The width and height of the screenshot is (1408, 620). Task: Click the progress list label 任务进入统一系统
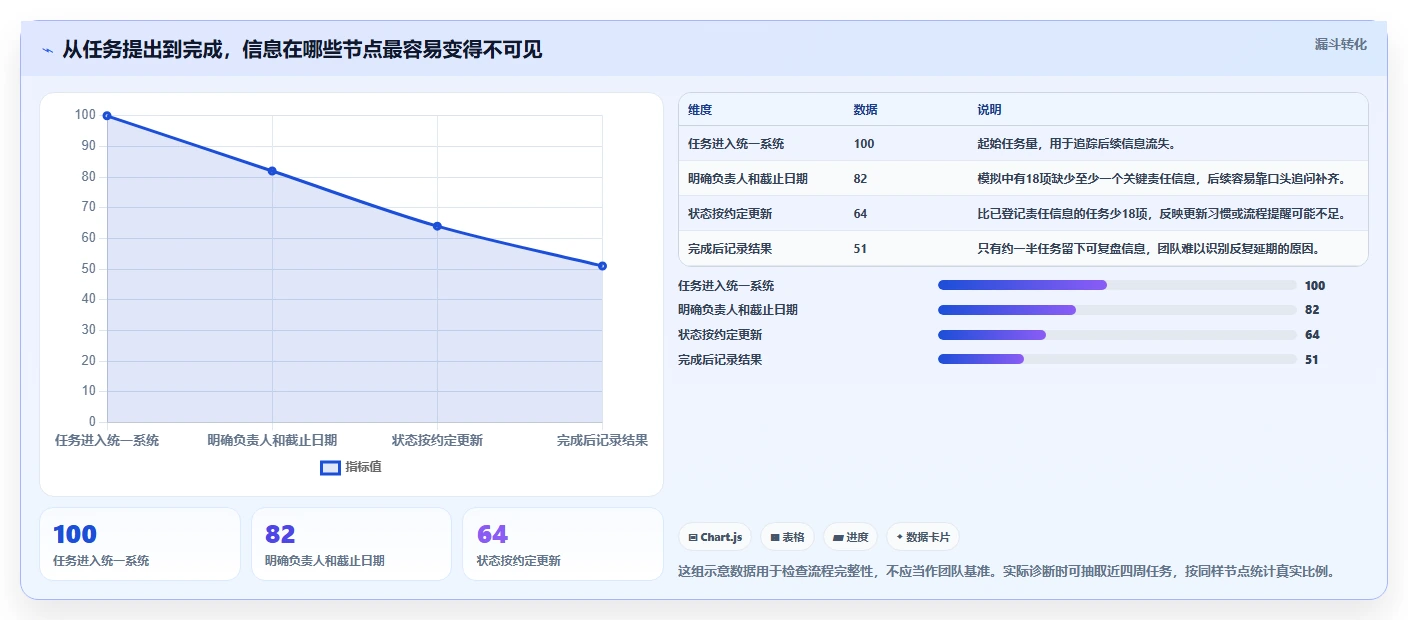[x=726, y=286]
